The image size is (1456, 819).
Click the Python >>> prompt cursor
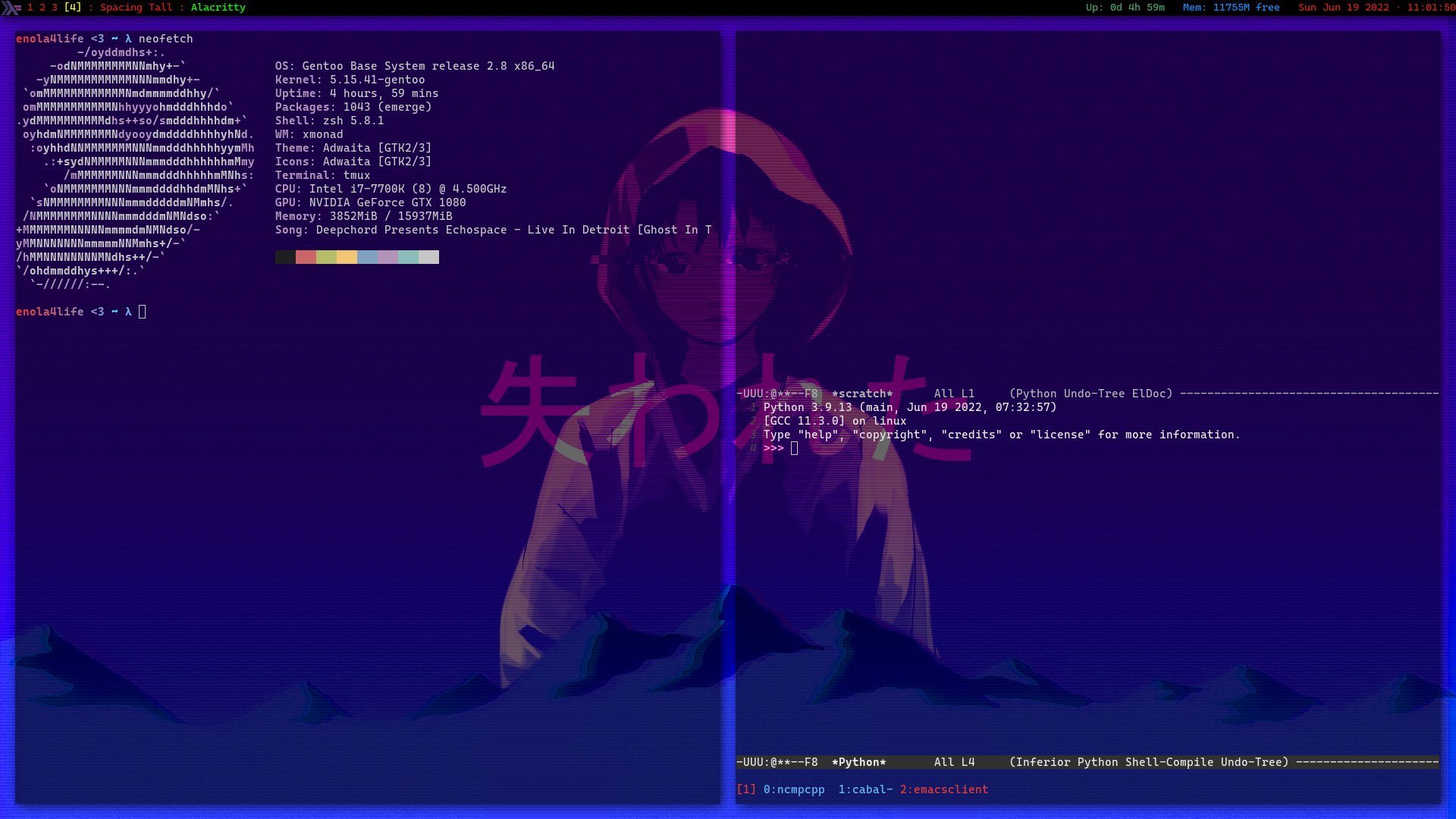pos(794,448)
